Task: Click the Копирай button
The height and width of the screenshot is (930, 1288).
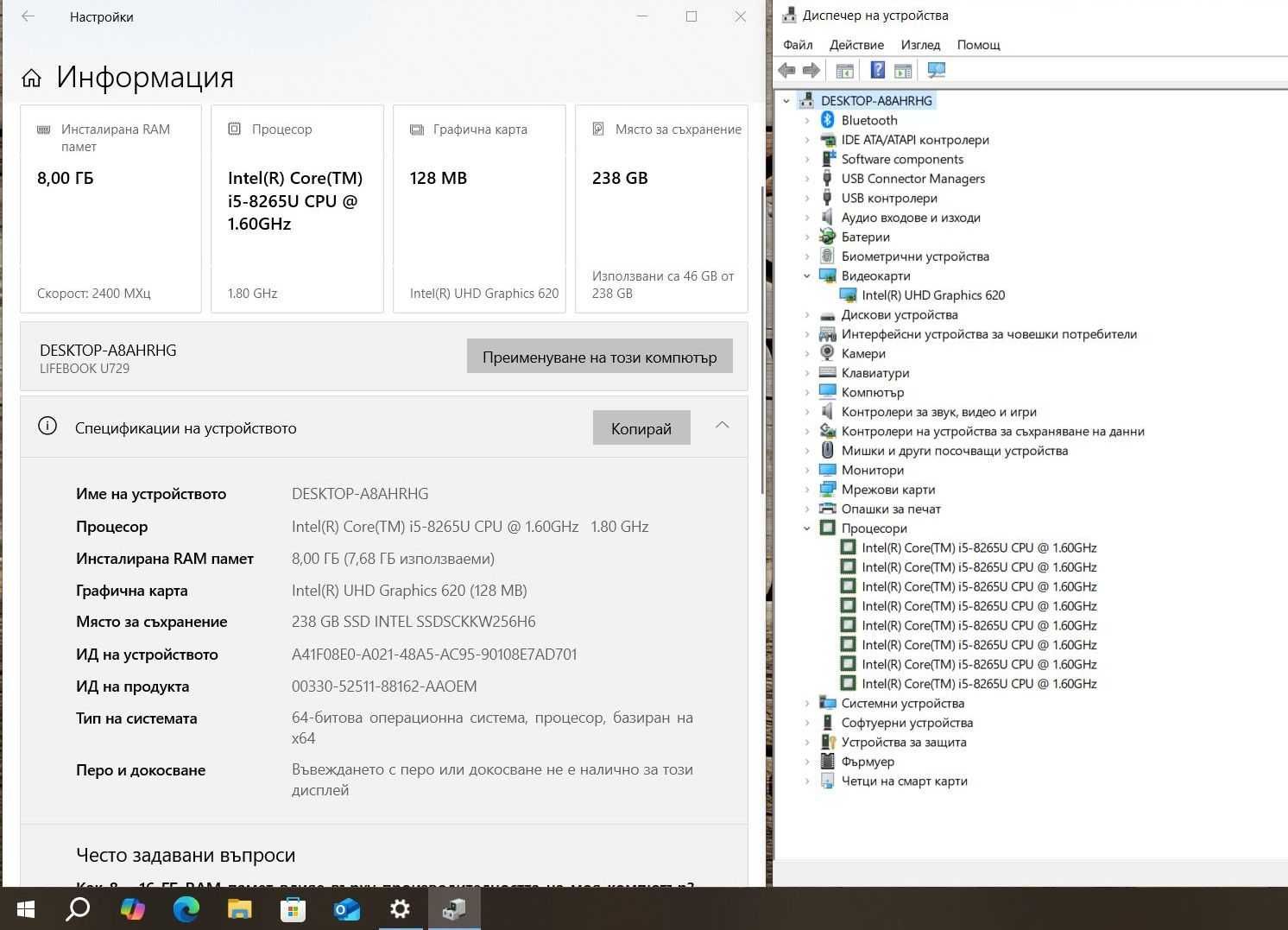Action: point(641,428)
